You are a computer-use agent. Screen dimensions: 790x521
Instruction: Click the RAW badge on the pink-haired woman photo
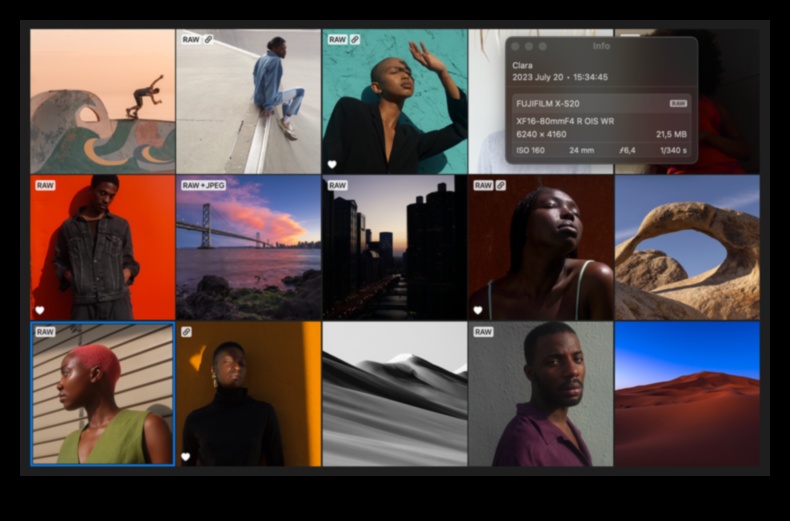click(x=45, y=331)
